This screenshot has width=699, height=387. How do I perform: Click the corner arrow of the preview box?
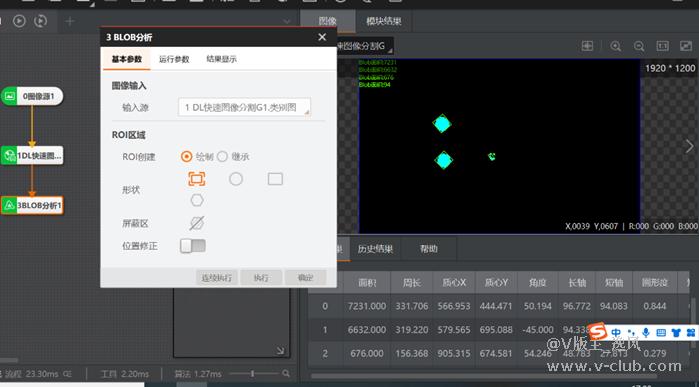tap(280, 351)
